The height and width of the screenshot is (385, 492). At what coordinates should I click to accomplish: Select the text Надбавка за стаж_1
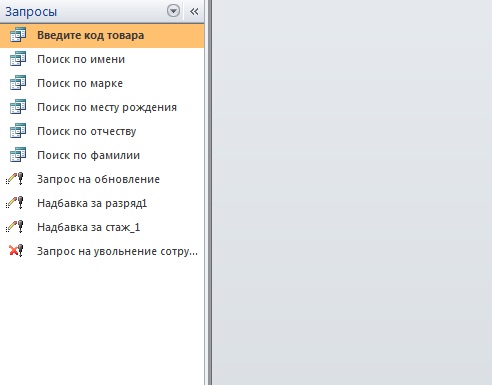(x=89, y=227)
